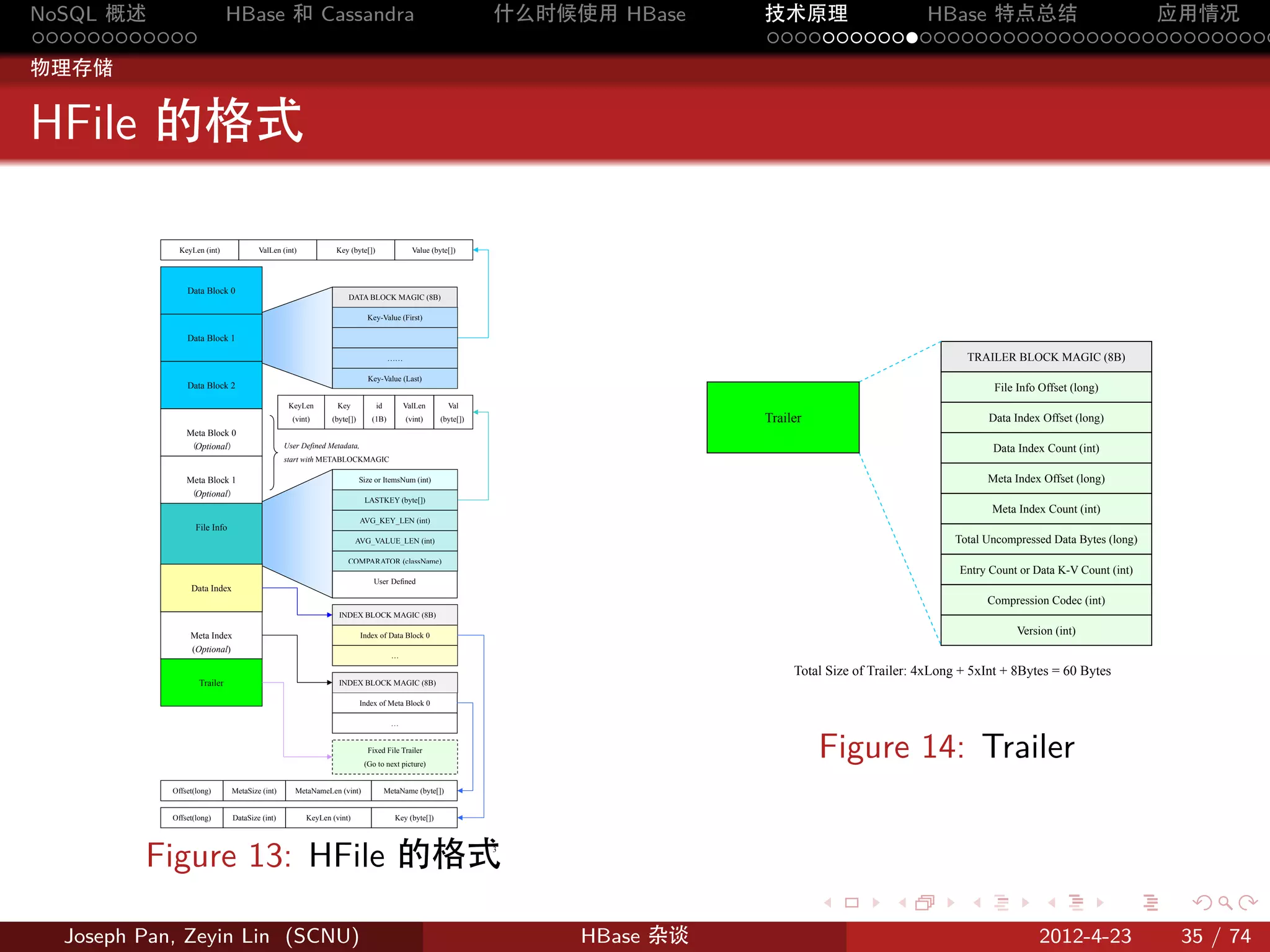Image resolution: width=1270 pixels, height=952 pixels.
Task: Click the stacked frames navigation icon
Action: 925,902
